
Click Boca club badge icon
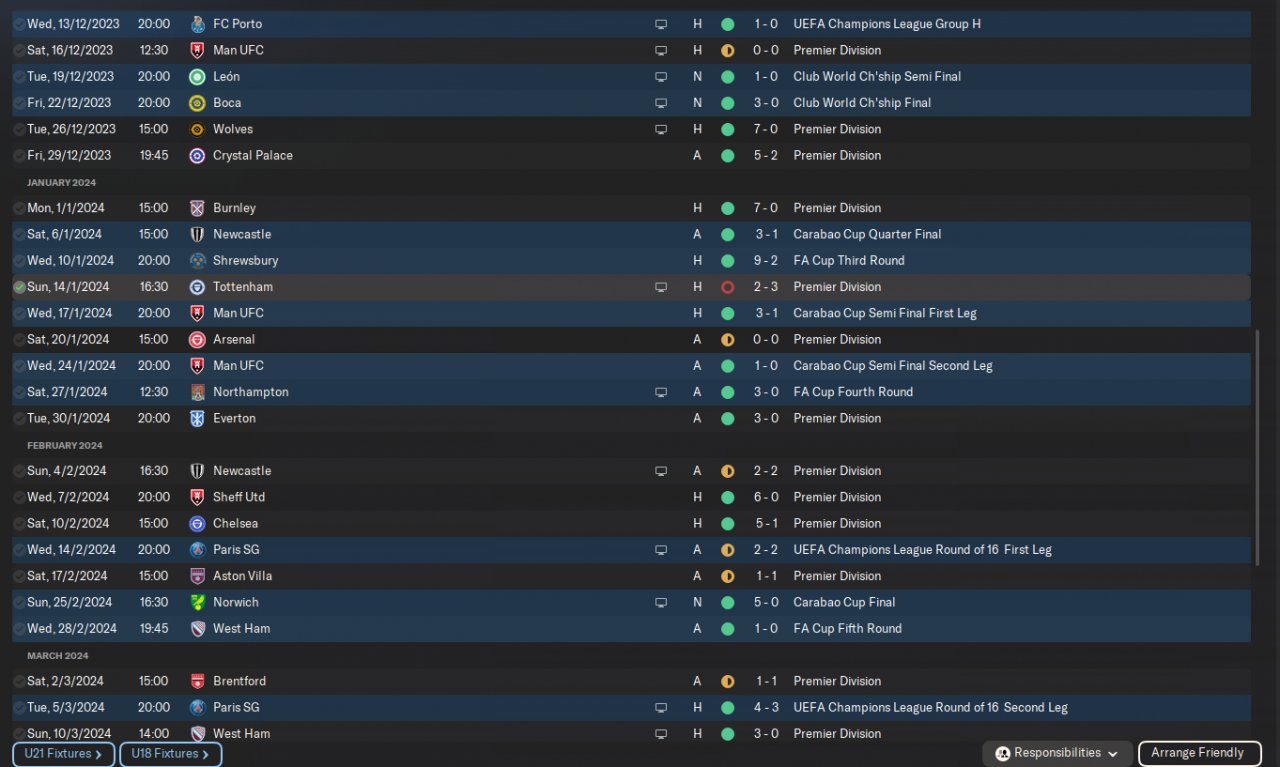pos(197,103)
